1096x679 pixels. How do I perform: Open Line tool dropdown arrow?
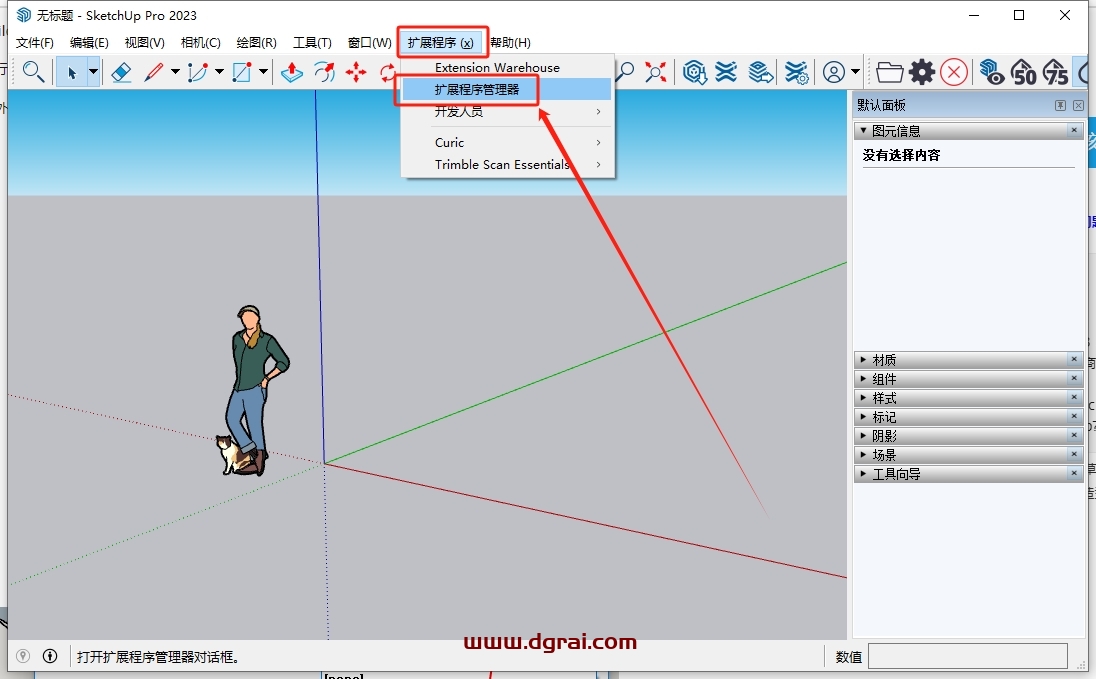click(175, 72)
